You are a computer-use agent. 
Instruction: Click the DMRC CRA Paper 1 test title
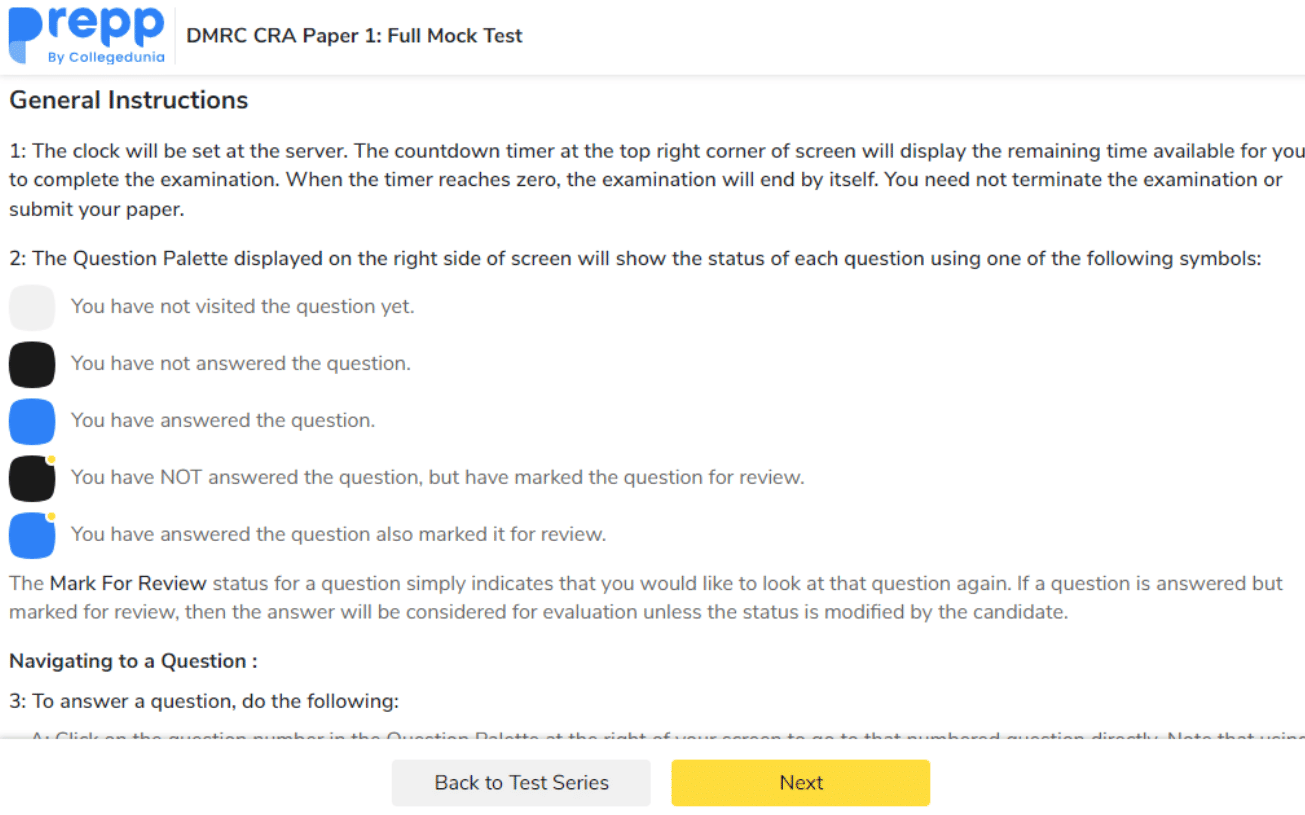[x=354, y=36]
